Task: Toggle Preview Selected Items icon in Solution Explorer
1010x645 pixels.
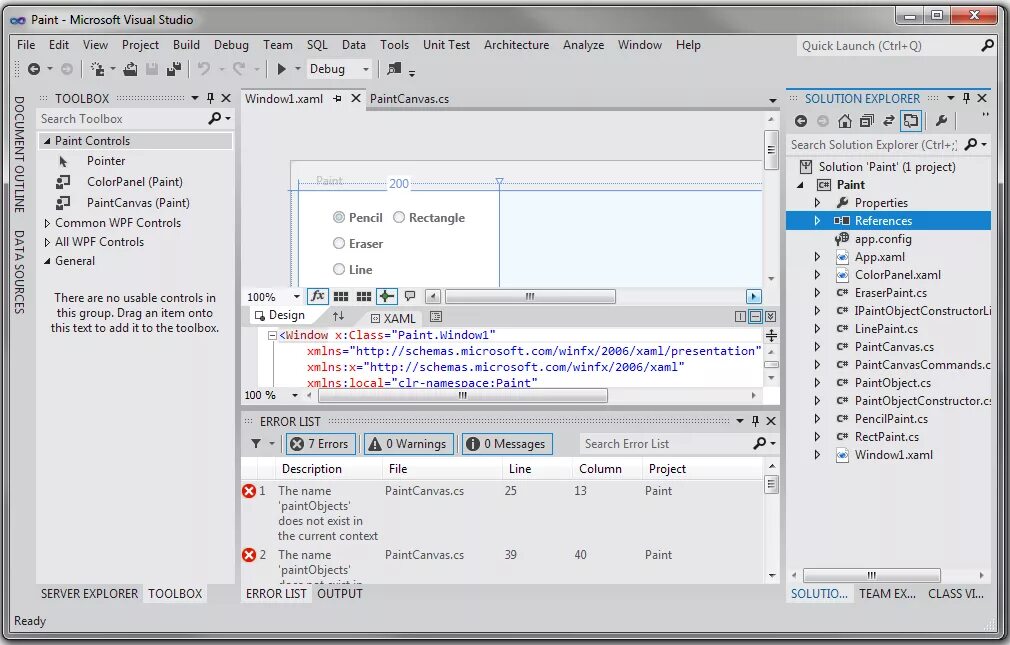Action: tap(911, 120)
